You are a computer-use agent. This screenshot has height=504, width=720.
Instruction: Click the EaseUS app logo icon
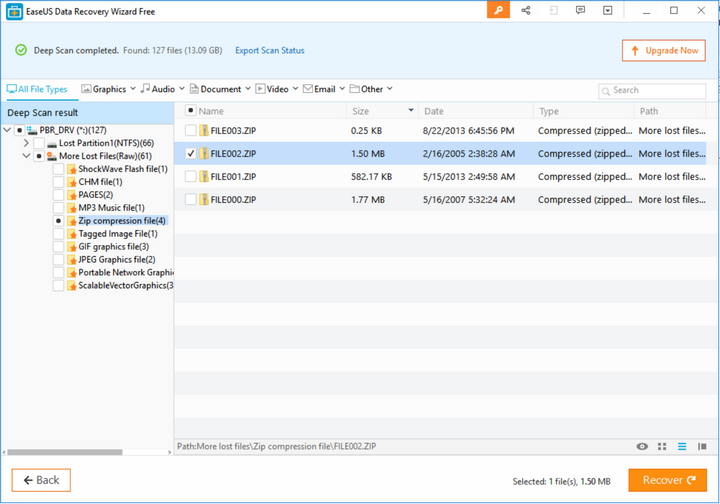[x=14, y=11]
